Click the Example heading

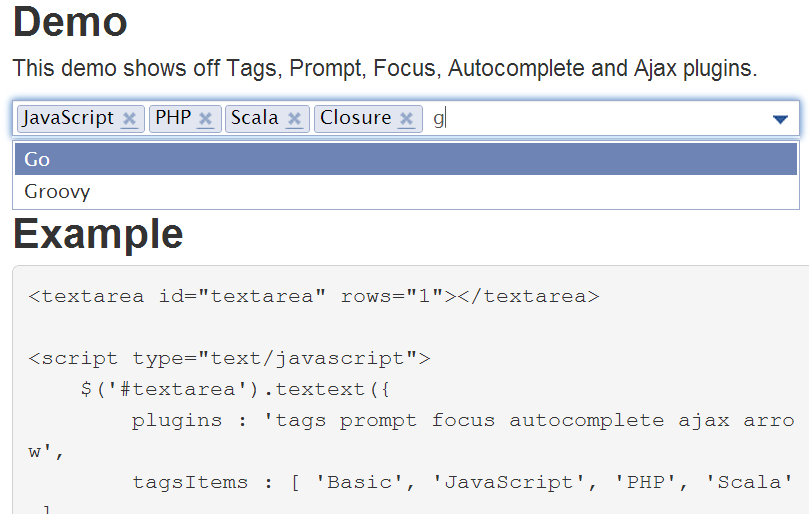98,234
